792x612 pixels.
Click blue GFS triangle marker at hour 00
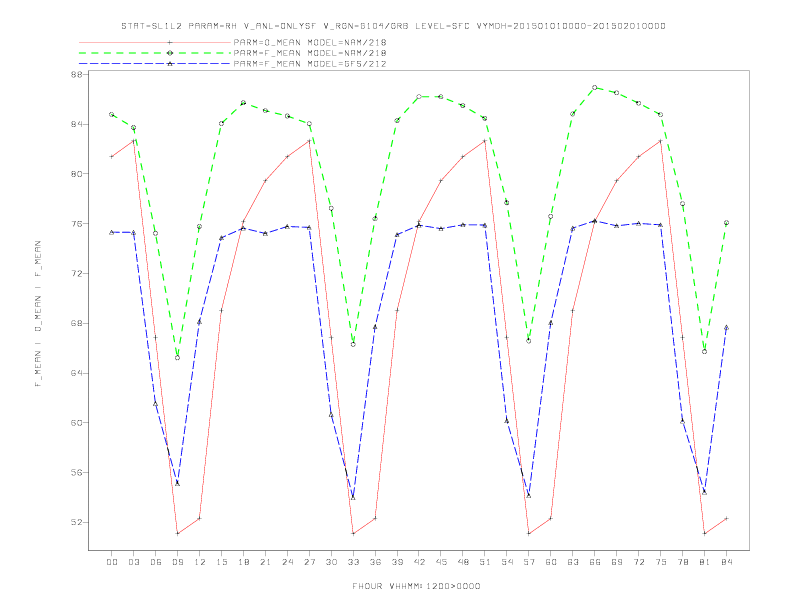[x=112, y=232]
